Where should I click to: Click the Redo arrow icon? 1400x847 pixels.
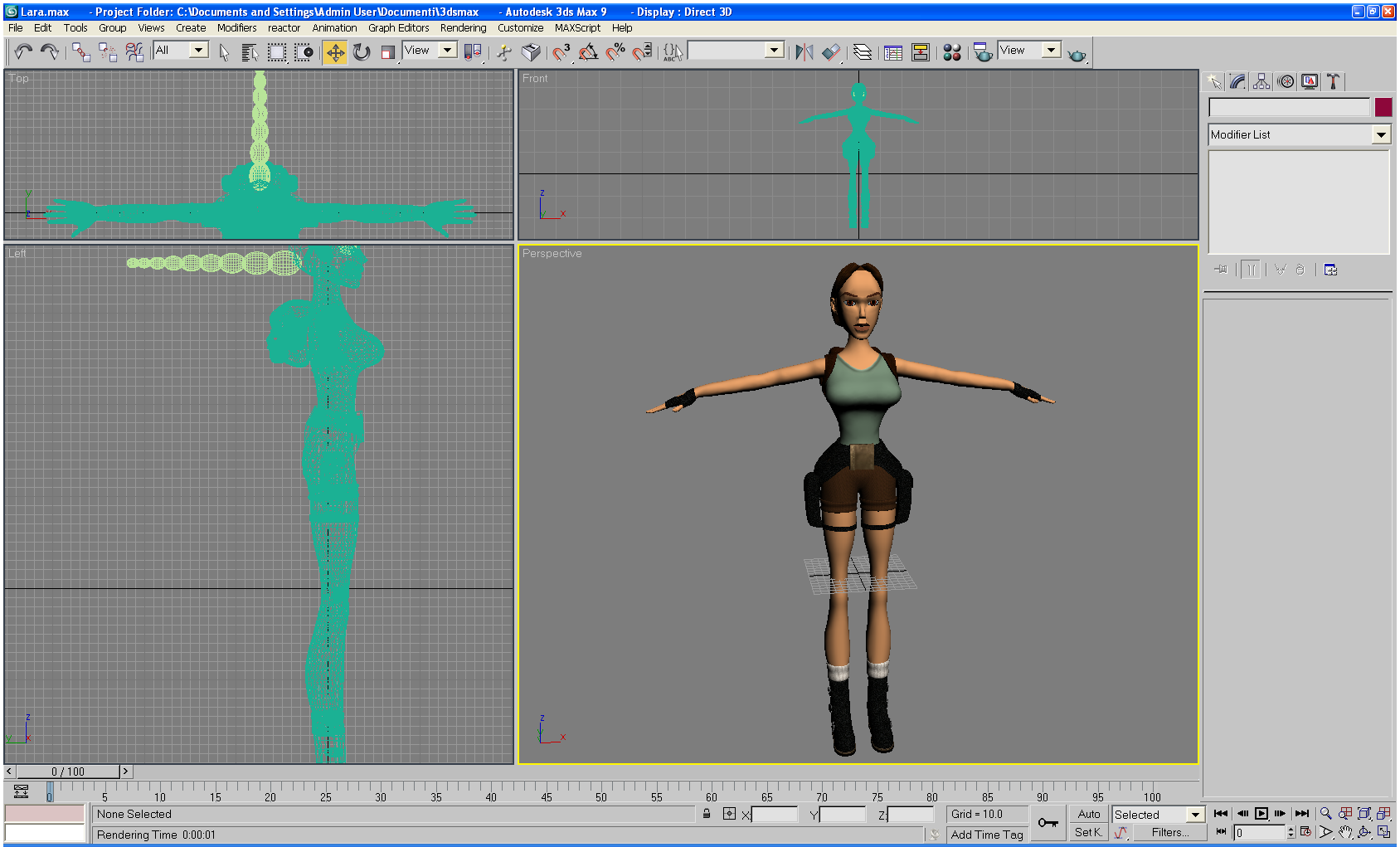point(50,52)
